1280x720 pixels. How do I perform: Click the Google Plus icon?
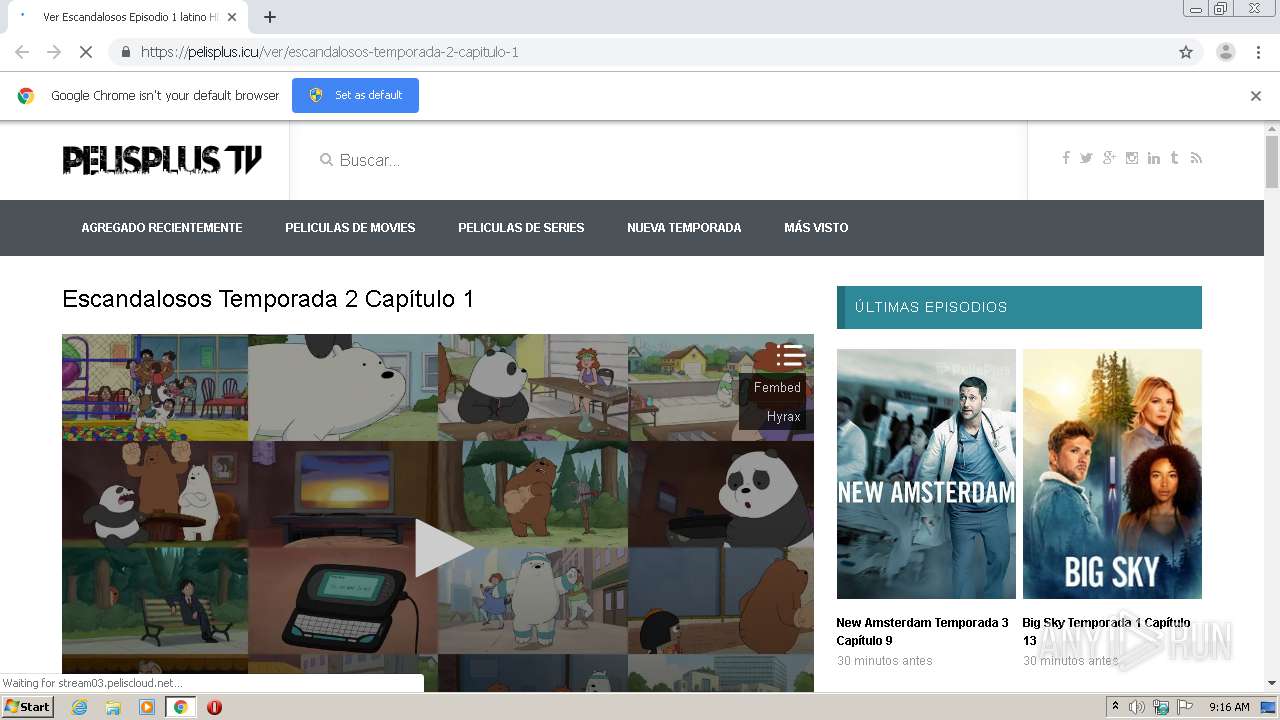1109,158
